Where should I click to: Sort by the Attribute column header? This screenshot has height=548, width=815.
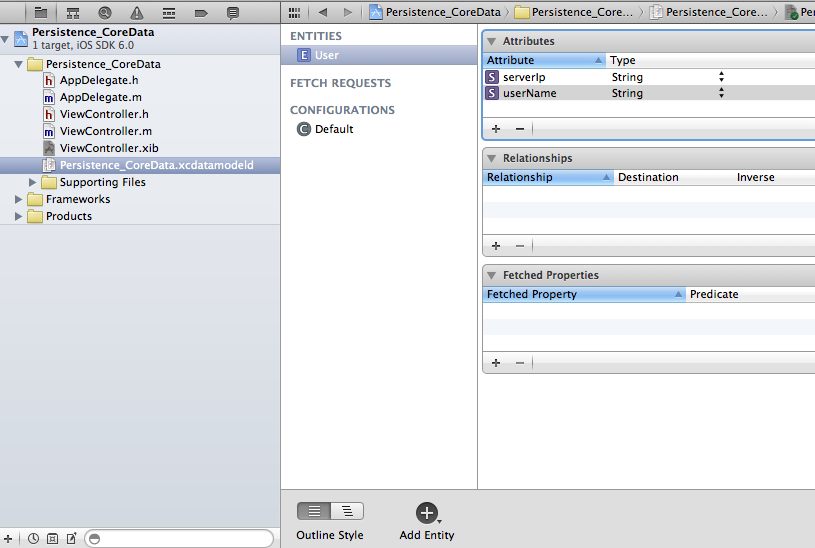point(544,60)
